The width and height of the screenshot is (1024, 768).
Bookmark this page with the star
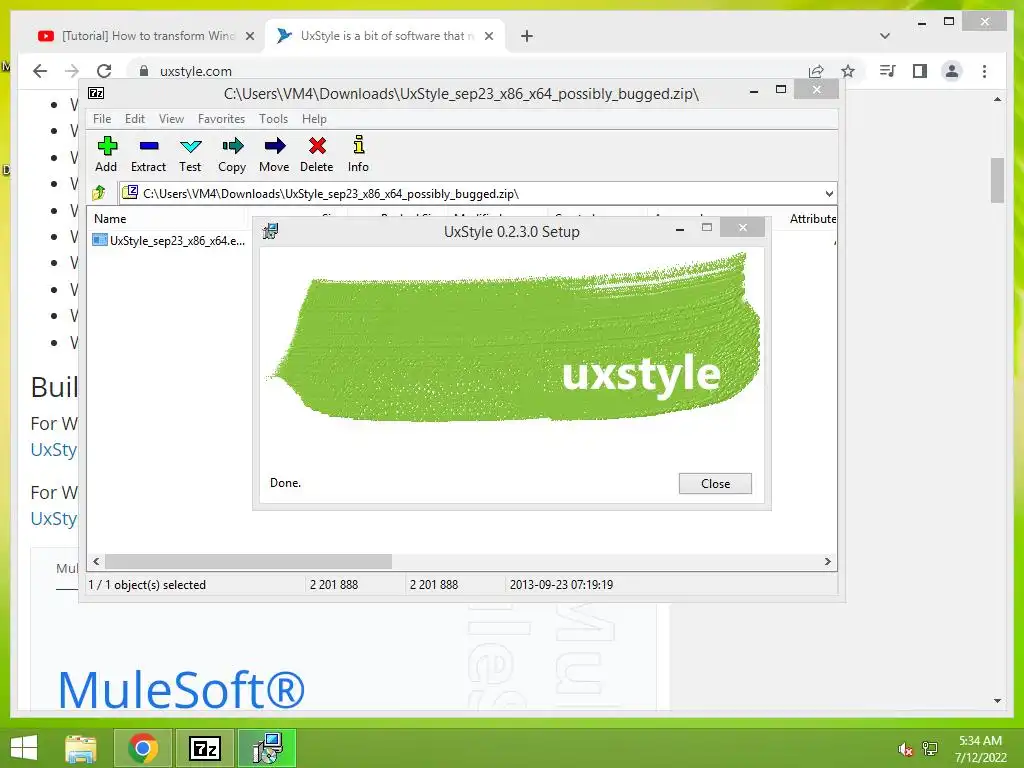point(848,71)
